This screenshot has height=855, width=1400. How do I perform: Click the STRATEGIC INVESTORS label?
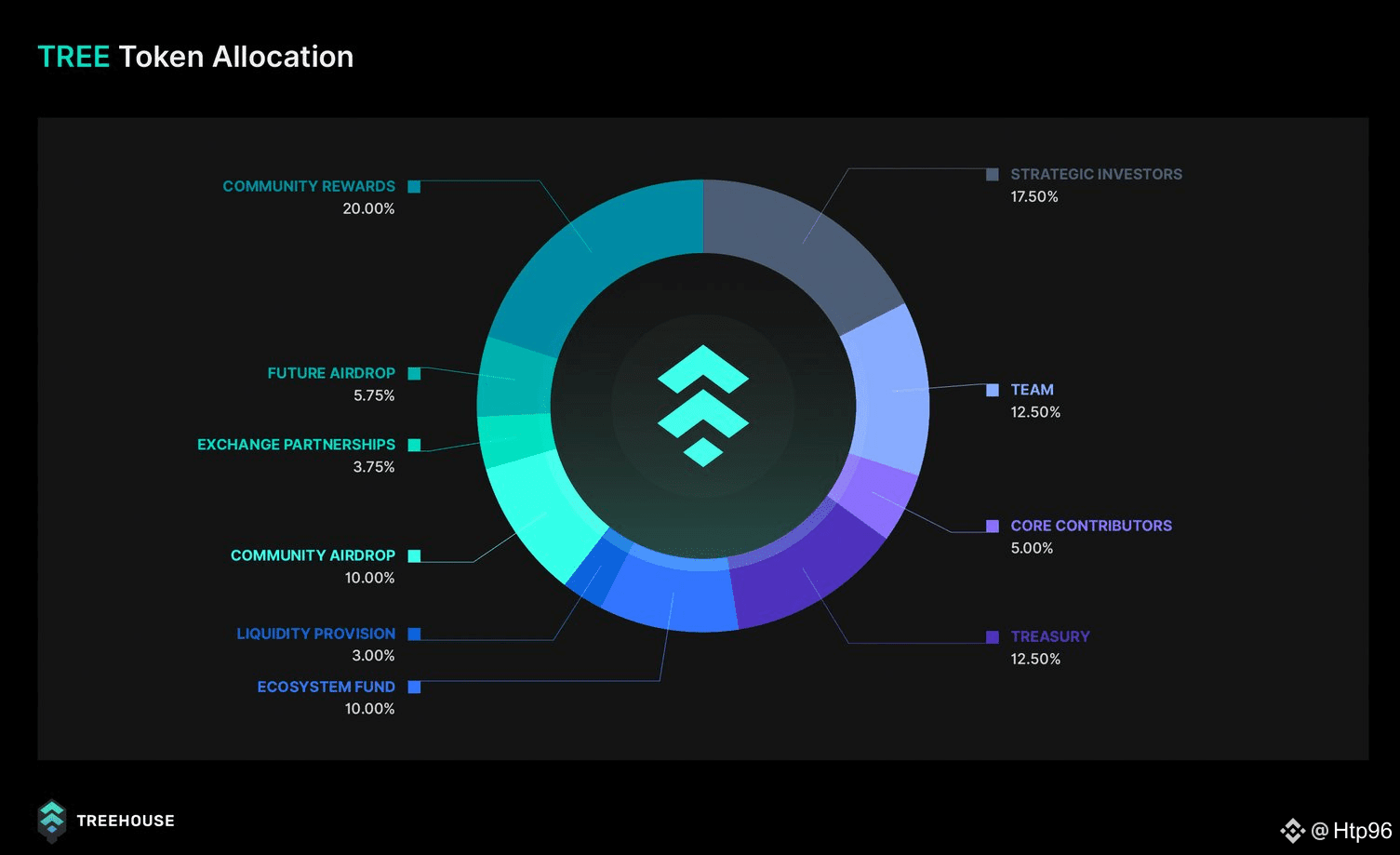[1097, 175]
